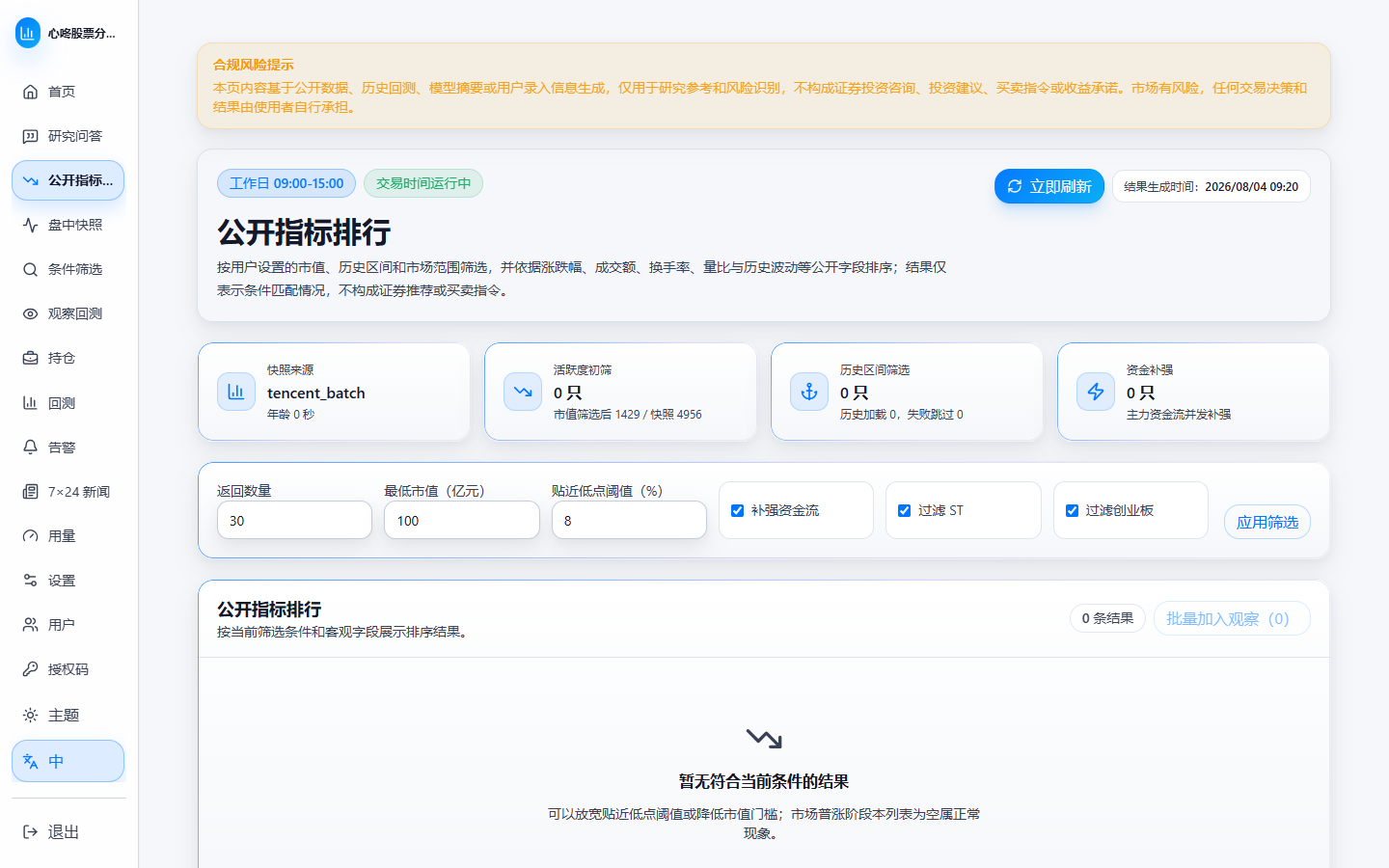Open 观察回测 eye icon

click(30, 313)
